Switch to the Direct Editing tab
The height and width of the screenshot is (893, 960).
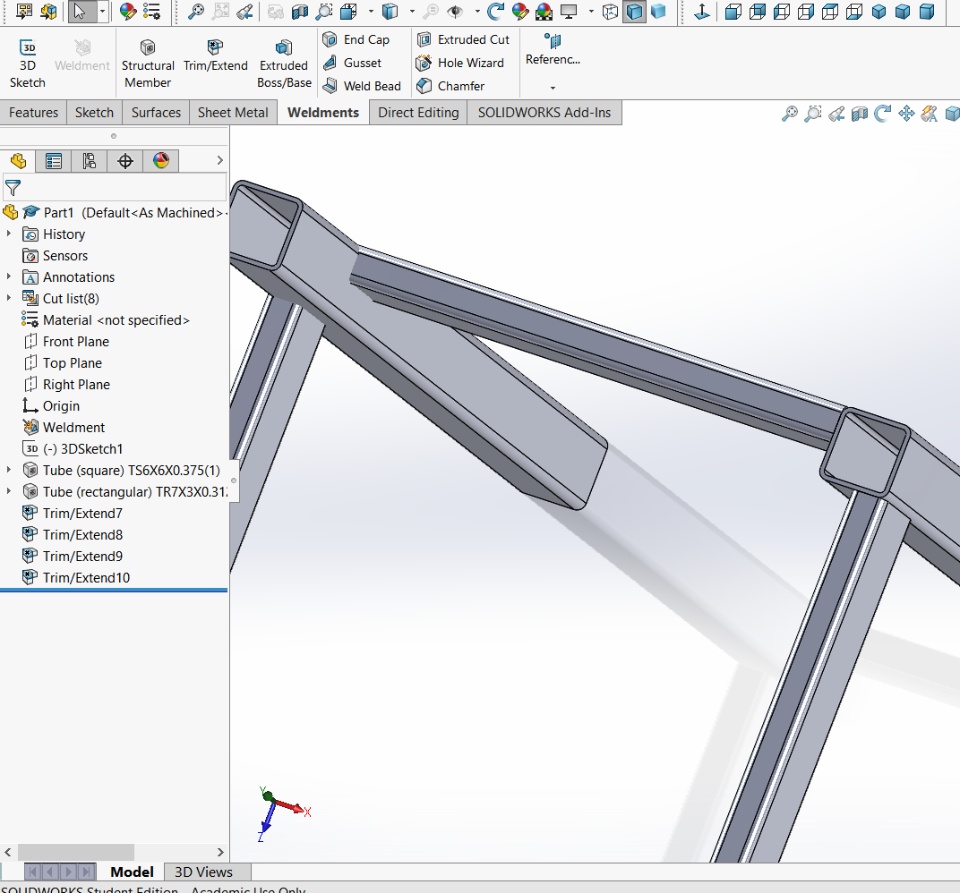[418, 113]
